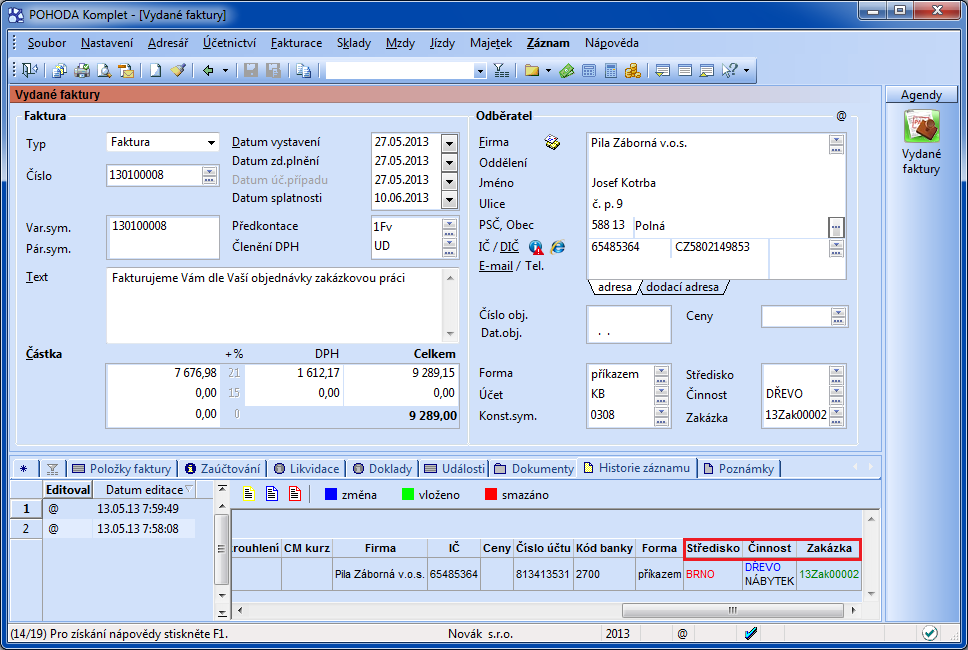Click into the Číslo field with 130100008

(155, 175)
